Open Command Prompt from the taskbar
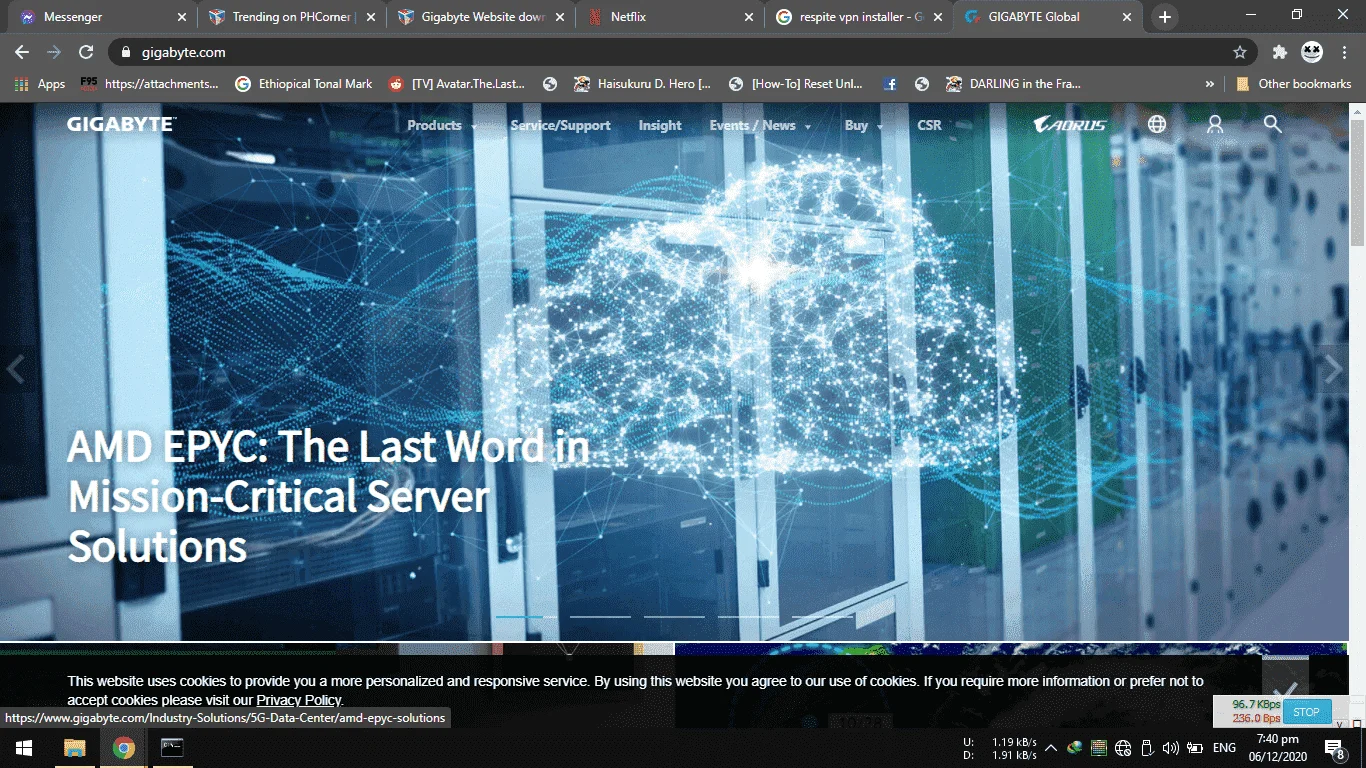The height and width of the screenshot is (768, 1366). pyautogui.click(x=172, y=747)
